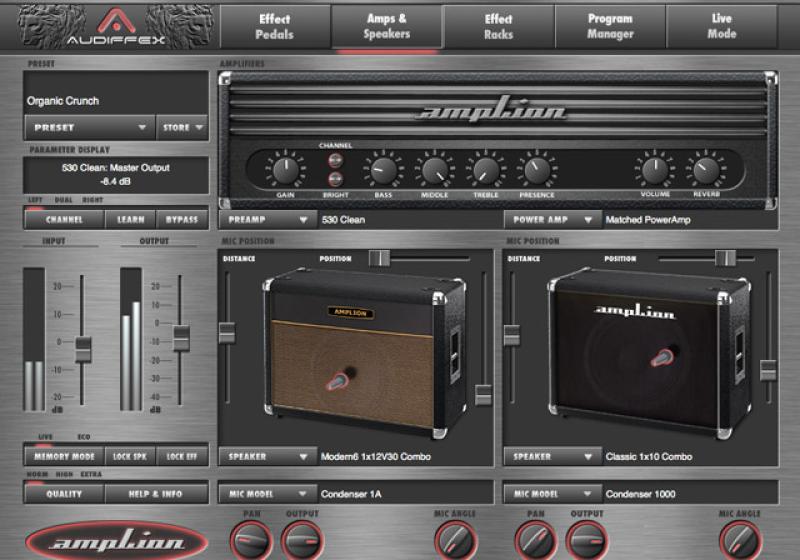Click the Treble knob
The width and height of the screenshot is (800, 560).
[486, 171]
